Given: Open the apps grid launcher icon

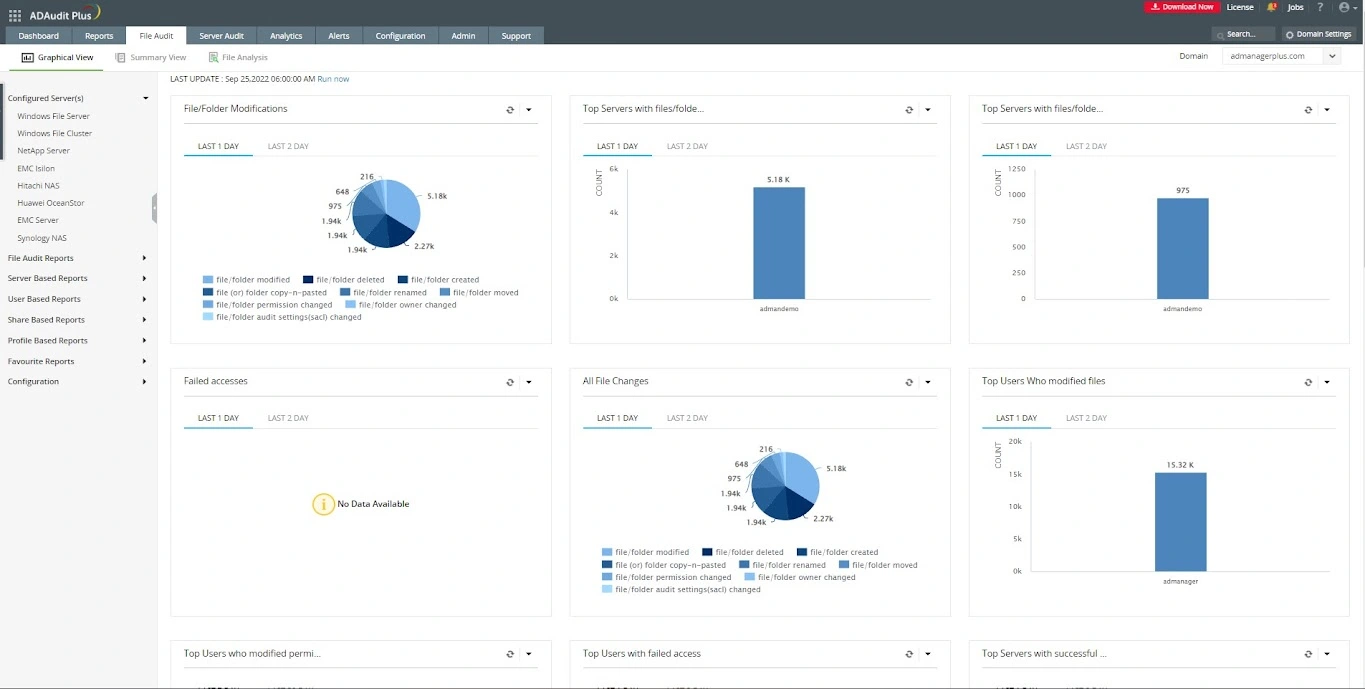Looking at the screenshot, I should coord(14,15).
